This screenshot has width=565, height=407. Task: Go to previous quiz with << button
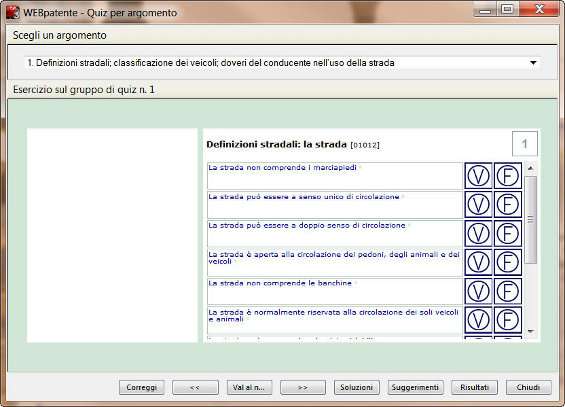coord(195,388)
